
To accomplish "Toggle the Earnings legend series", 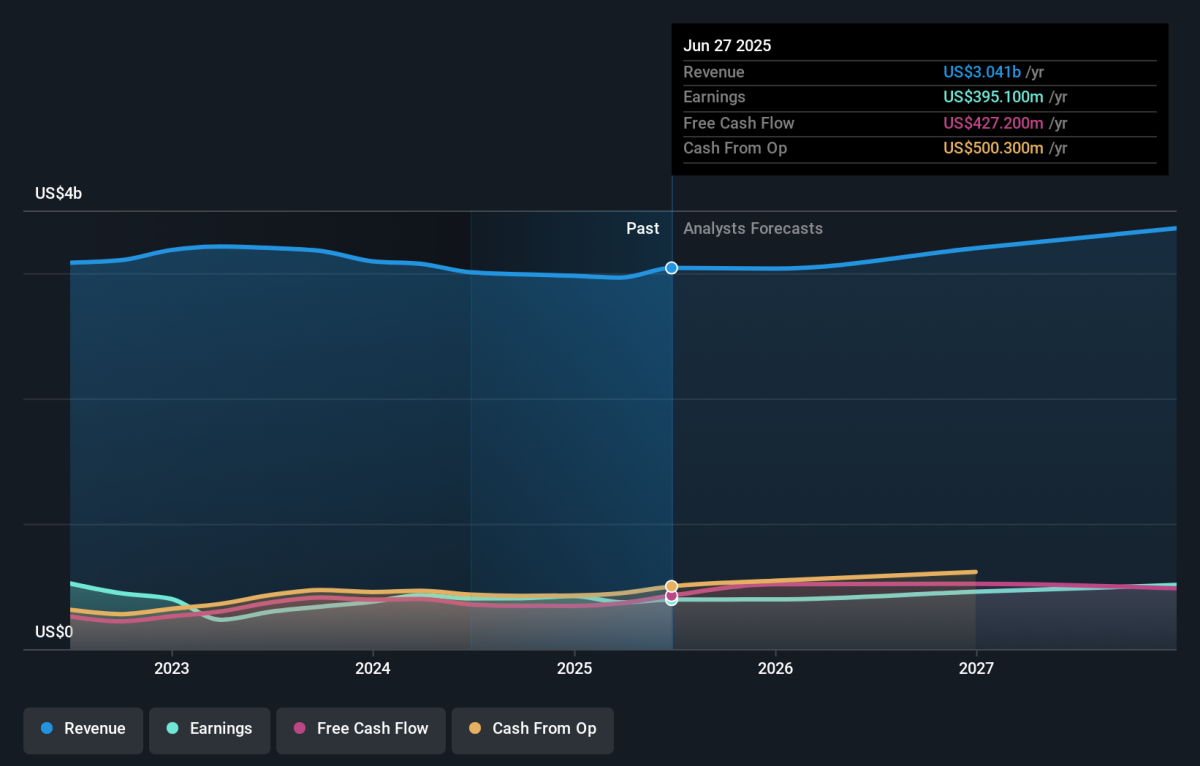I will (209, 729).
